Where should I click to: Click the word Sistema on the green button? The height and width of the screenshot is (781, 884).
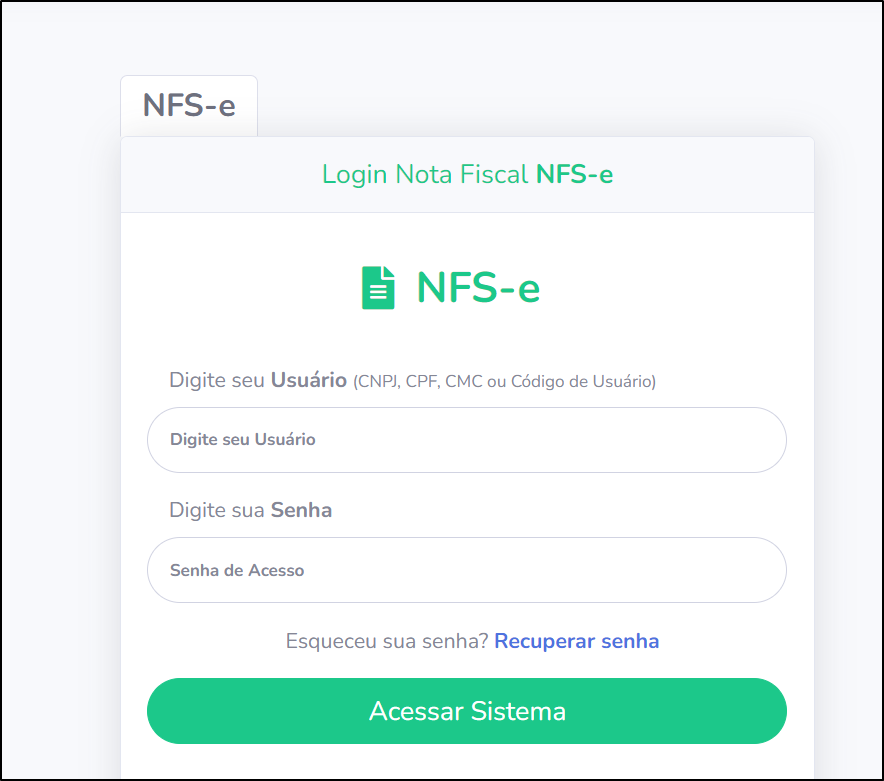point(518,711)
